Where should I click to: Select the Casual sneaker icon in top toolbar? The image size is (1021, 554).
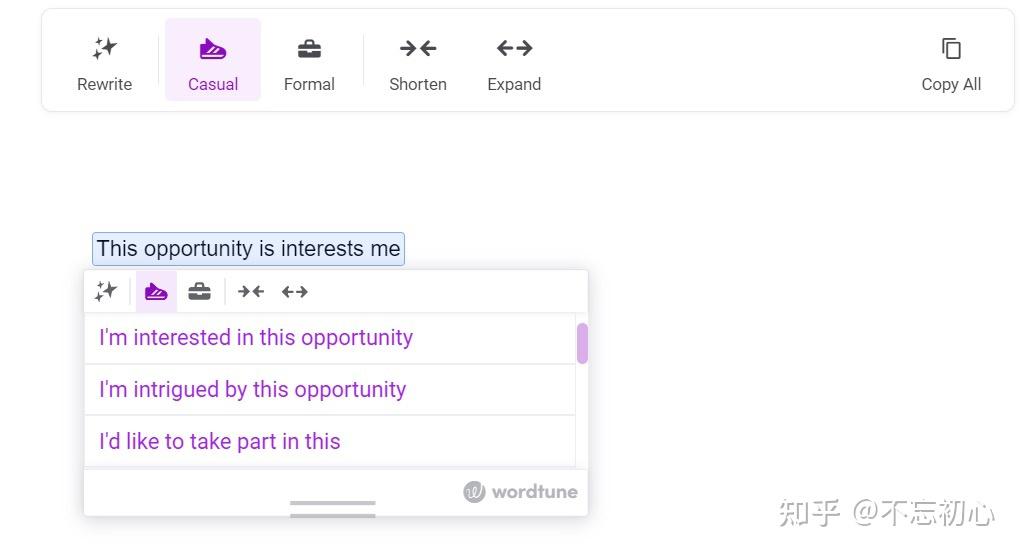tap(212, 49)
